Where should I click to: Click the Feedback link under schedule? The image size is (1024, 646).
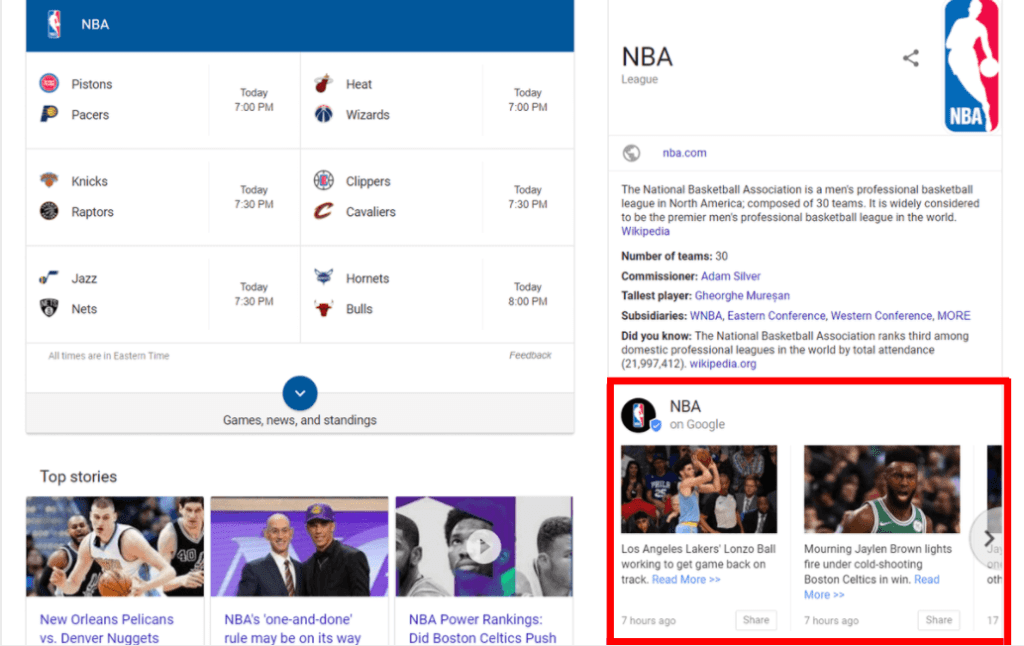[x=530, y=355]
